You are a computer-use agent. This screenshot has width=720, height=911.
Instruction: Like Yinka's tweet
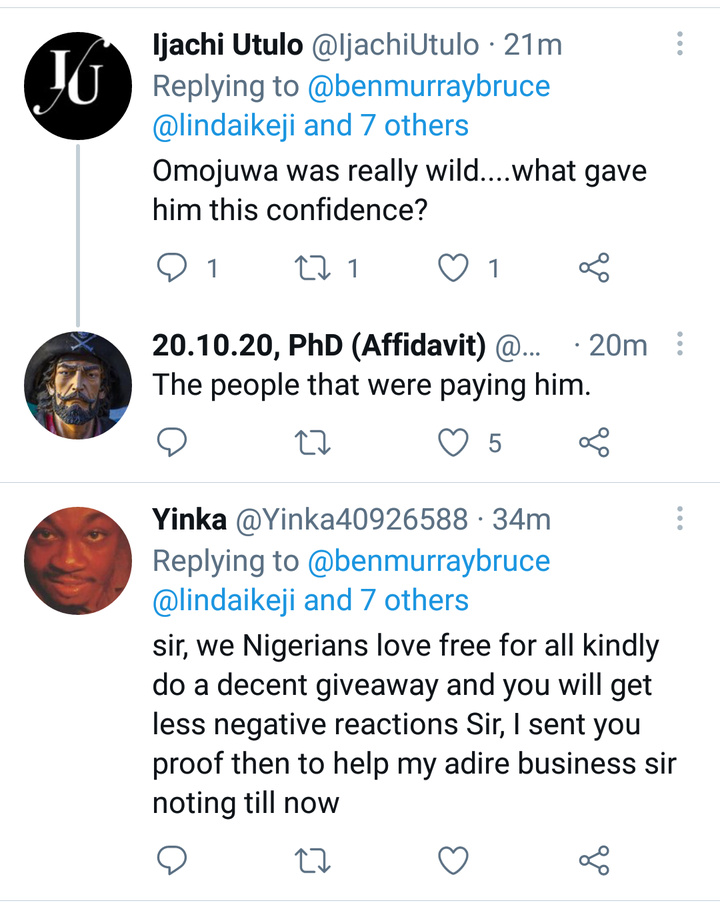[453, 860]
